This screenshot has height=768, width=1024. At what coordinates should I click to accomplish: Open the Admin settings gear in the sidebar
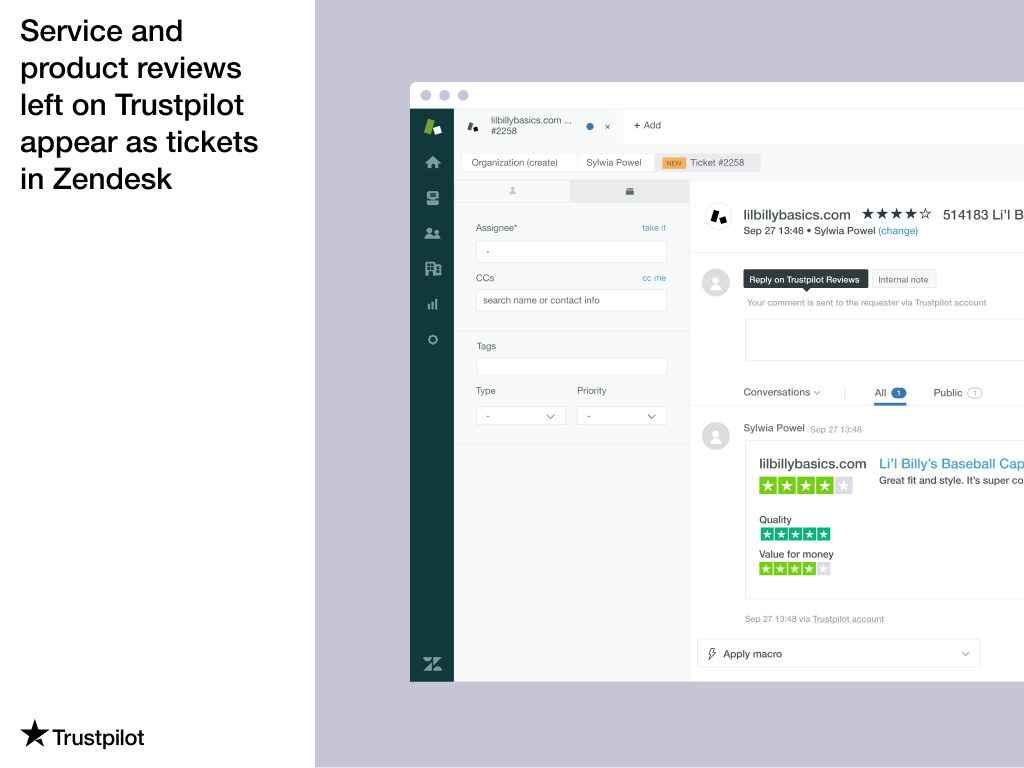(432, 339)
